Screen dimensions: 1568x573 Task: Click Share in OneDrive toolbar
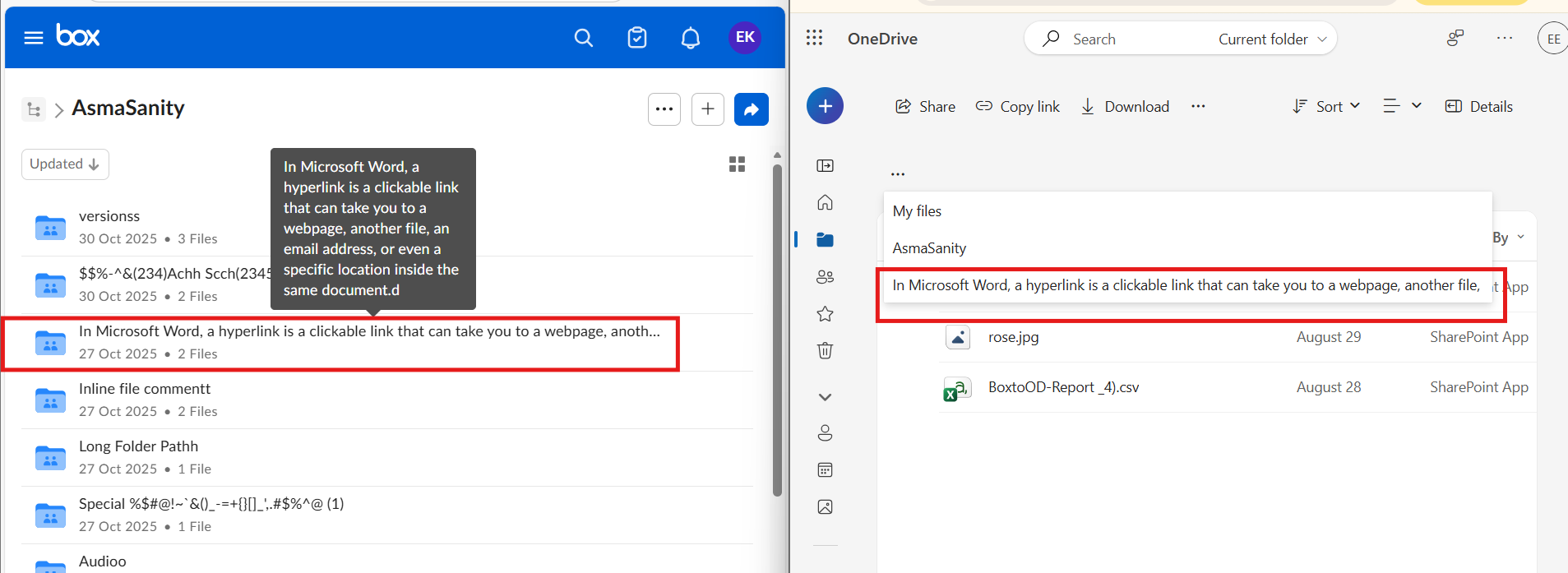click(925, 106)
